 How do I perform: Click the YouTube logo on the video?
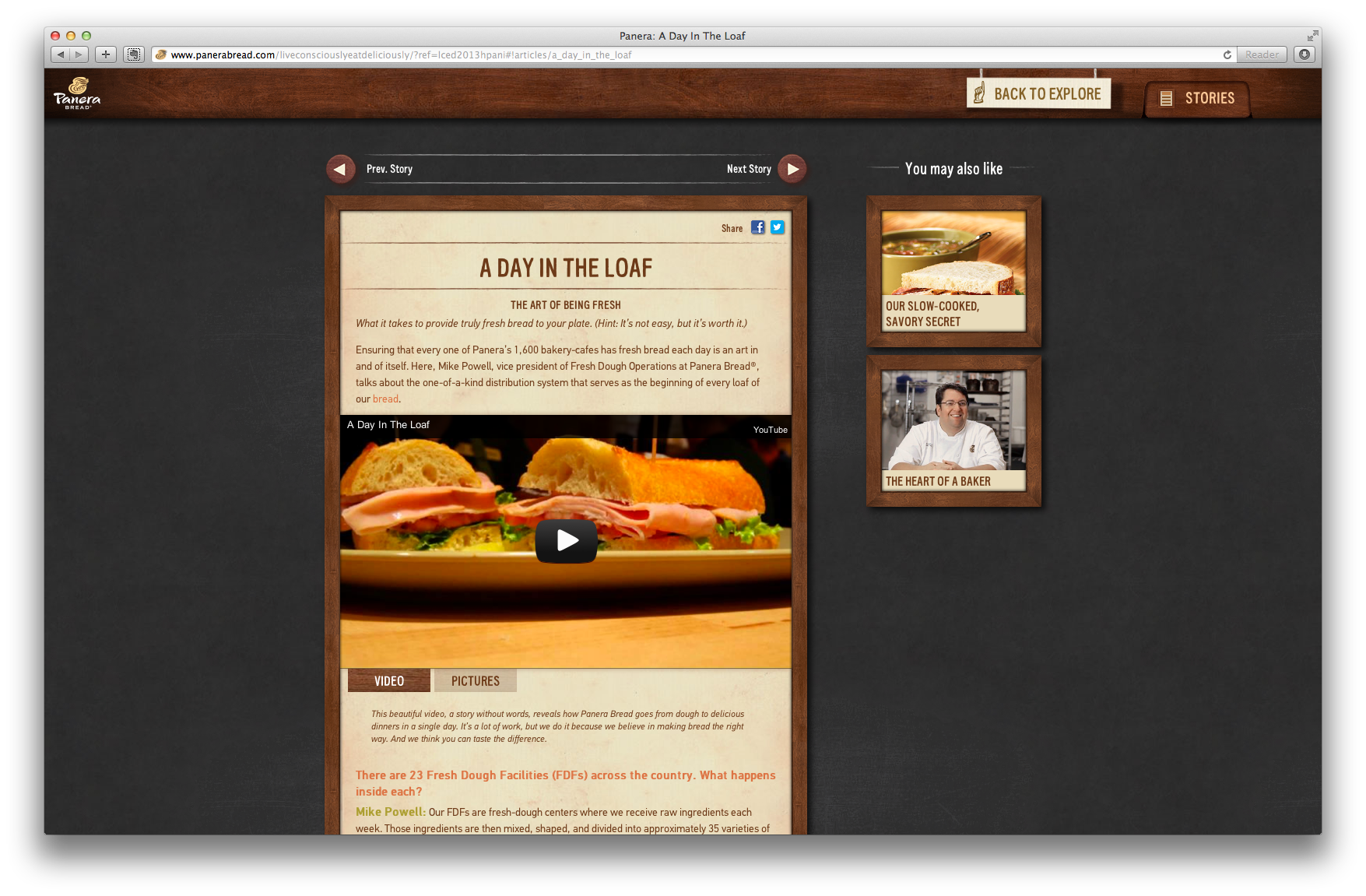click(x=770, y=430)
